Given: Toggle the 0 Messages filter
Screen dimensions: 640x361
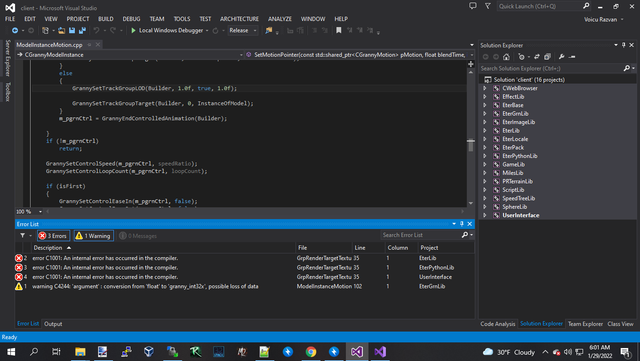Looking at the screenshot, I should click(x=138, y=236).
